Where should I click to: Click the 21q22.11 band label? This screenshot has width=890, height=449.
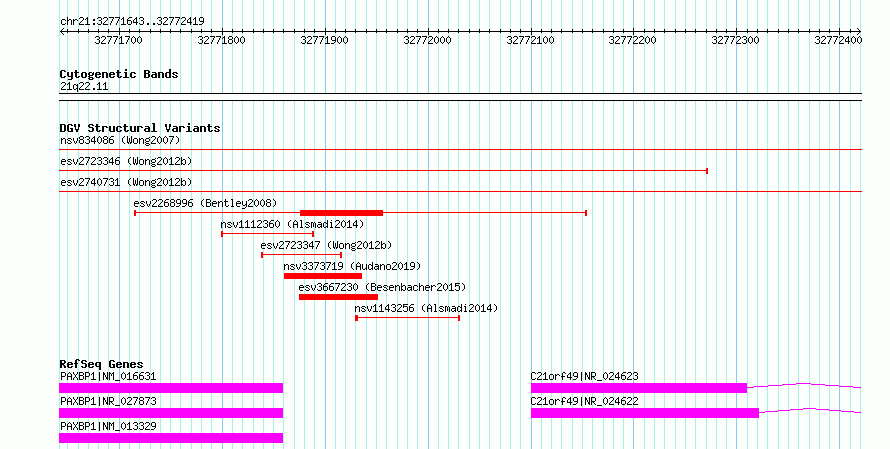(x=84, y=86)
